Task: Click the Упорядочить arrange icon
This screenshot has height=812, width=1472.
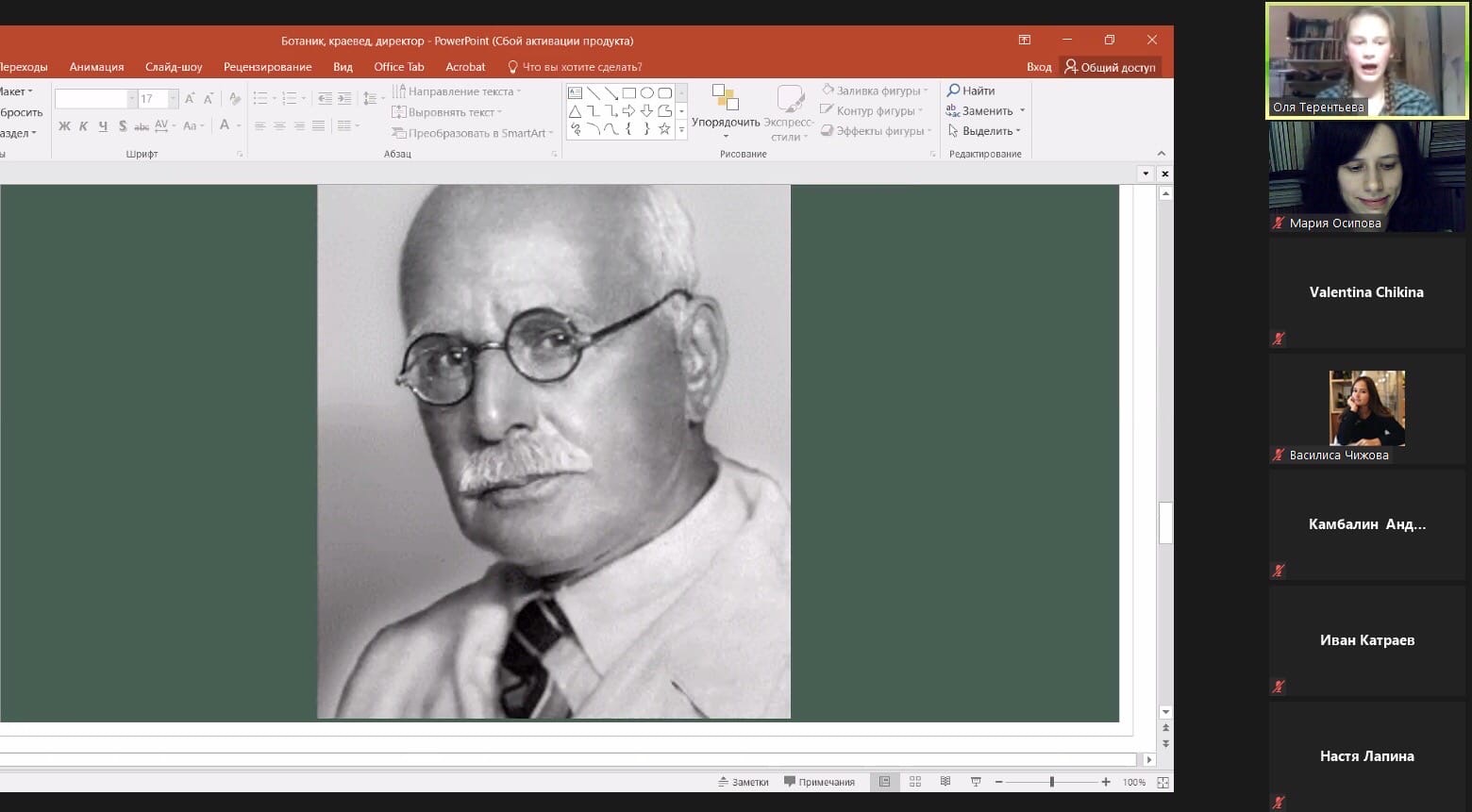Action: 725,100
